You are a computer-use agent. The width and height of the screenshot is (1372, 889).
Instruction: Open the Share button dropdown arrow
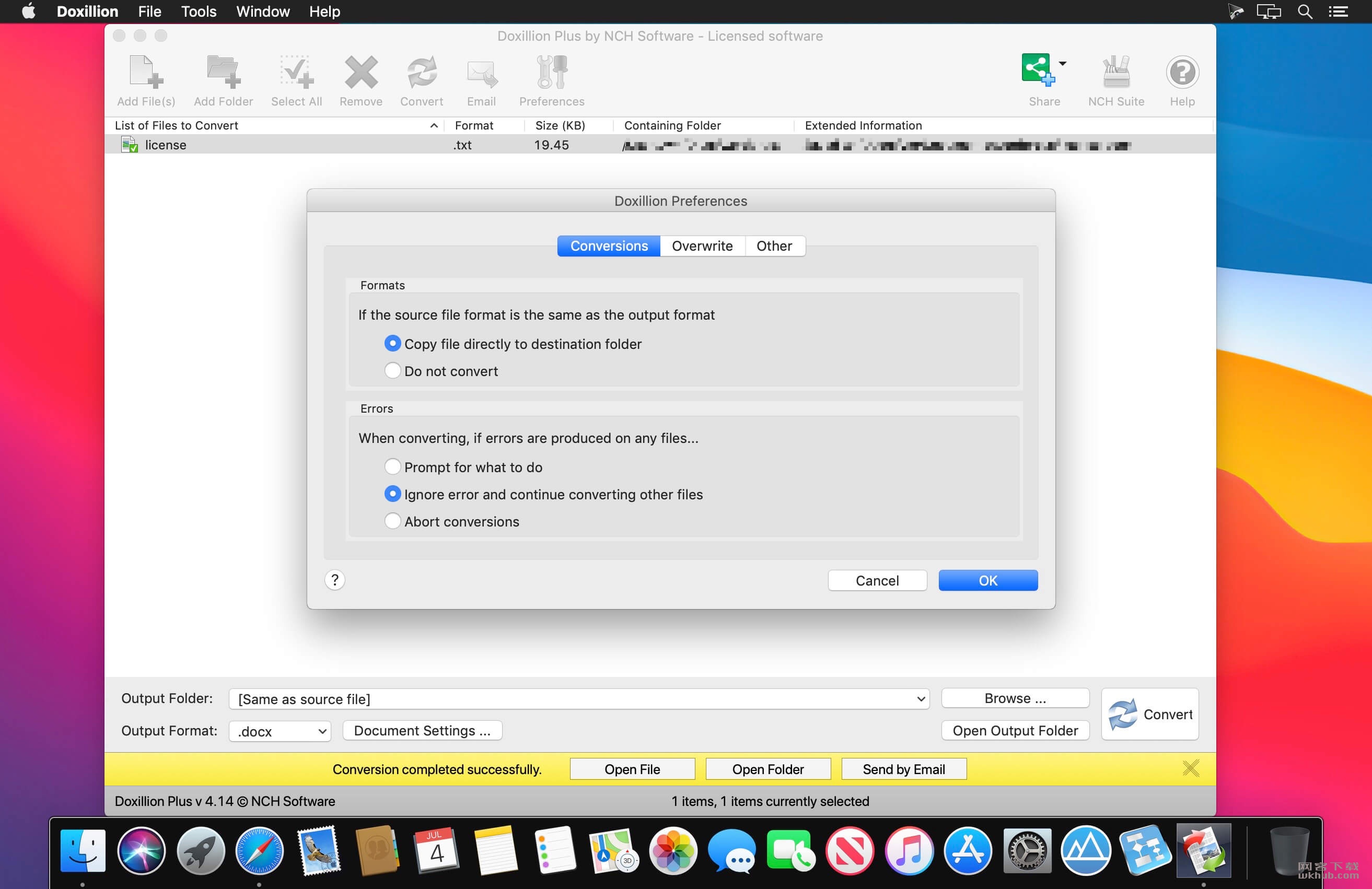click(1062, 63)
